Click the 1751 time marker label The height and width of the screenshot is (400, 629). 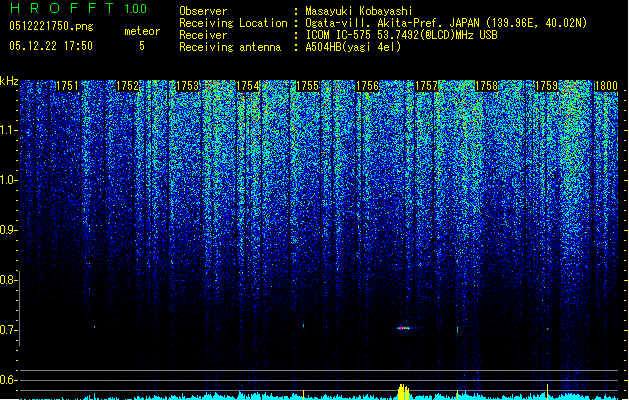67,86
